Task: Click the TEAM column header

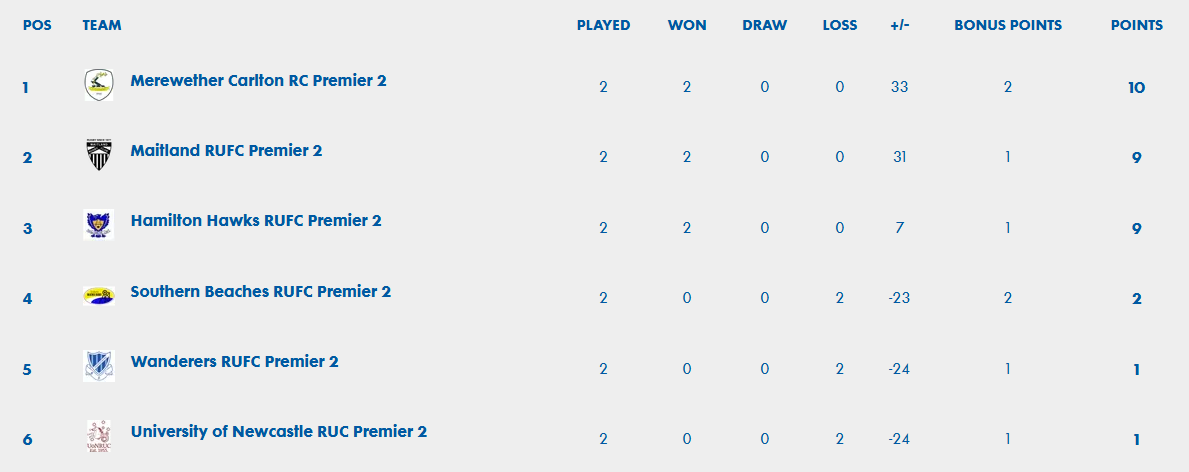Action: 102,25
